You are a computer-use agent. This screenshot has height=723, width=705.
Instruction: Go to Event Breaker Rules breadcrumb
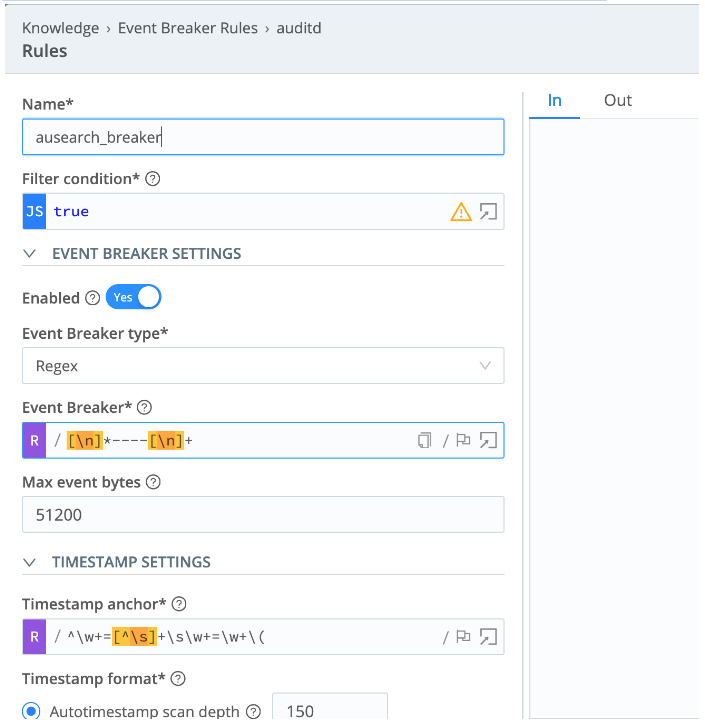point(188,28)
